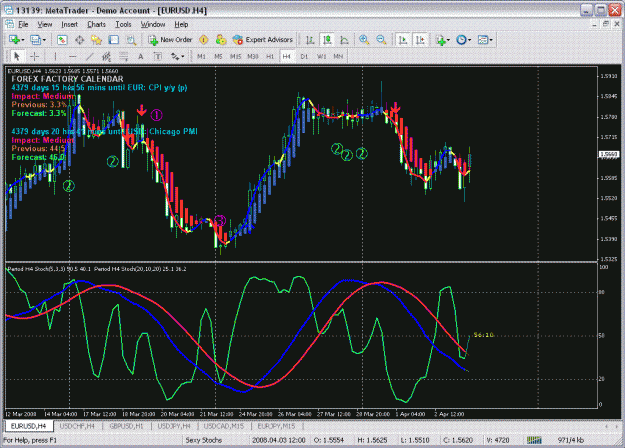Switch to the USDCAD,M15 chart tab
The height and width of the screenshot is (448, 625).
point(224,426)
